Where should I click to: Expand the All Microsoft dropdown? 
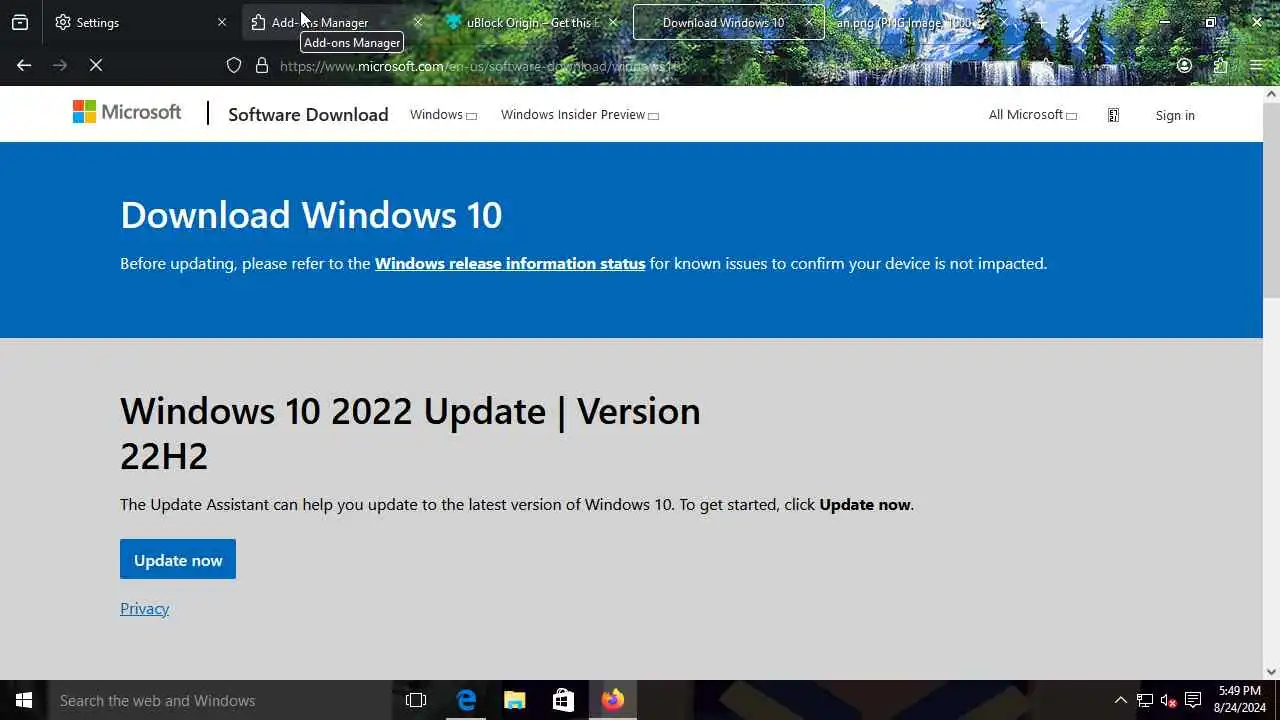click(1033, 115)
